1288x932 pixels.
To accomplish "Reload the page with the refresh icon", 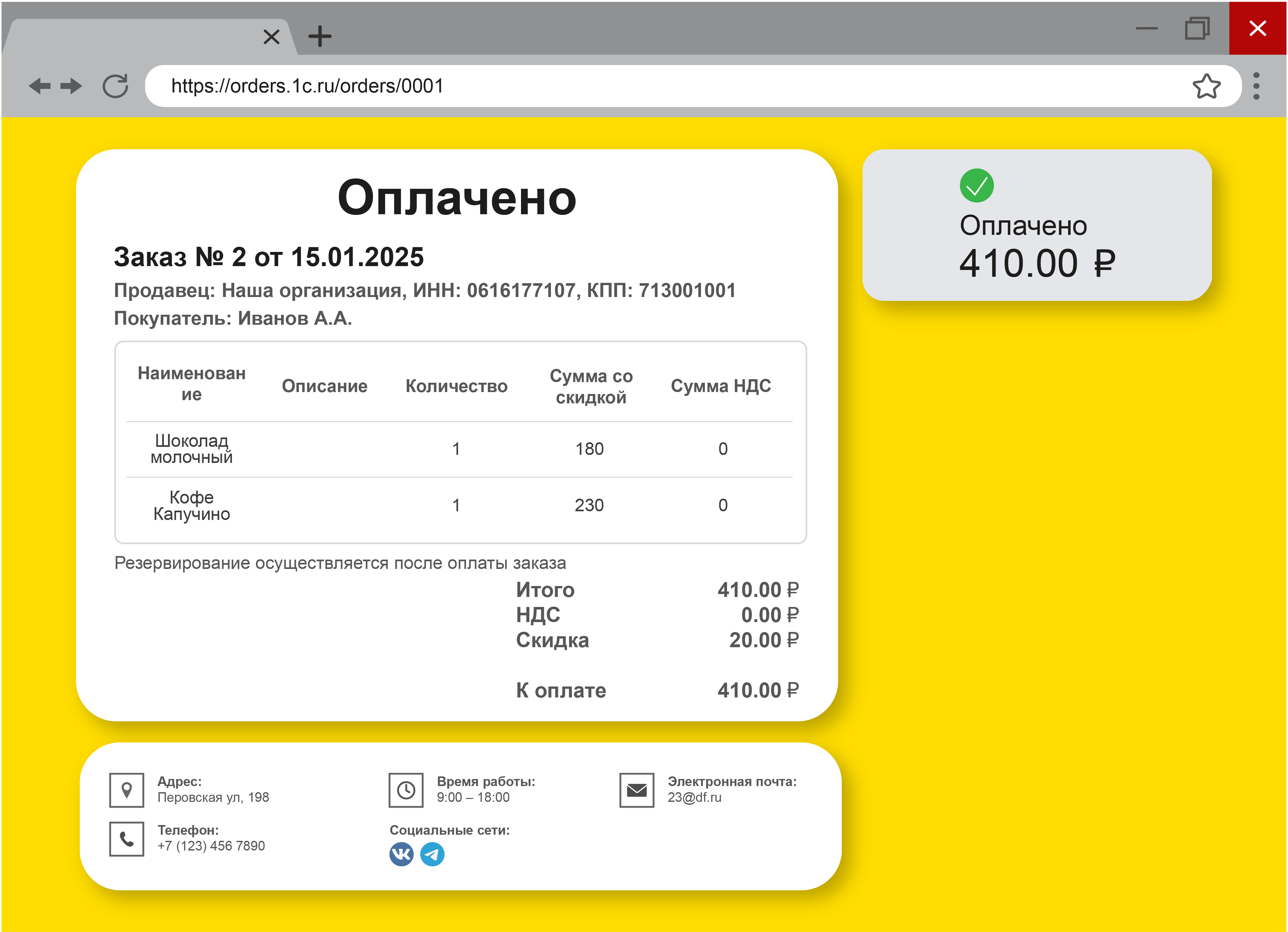I will tap(115, 86).
